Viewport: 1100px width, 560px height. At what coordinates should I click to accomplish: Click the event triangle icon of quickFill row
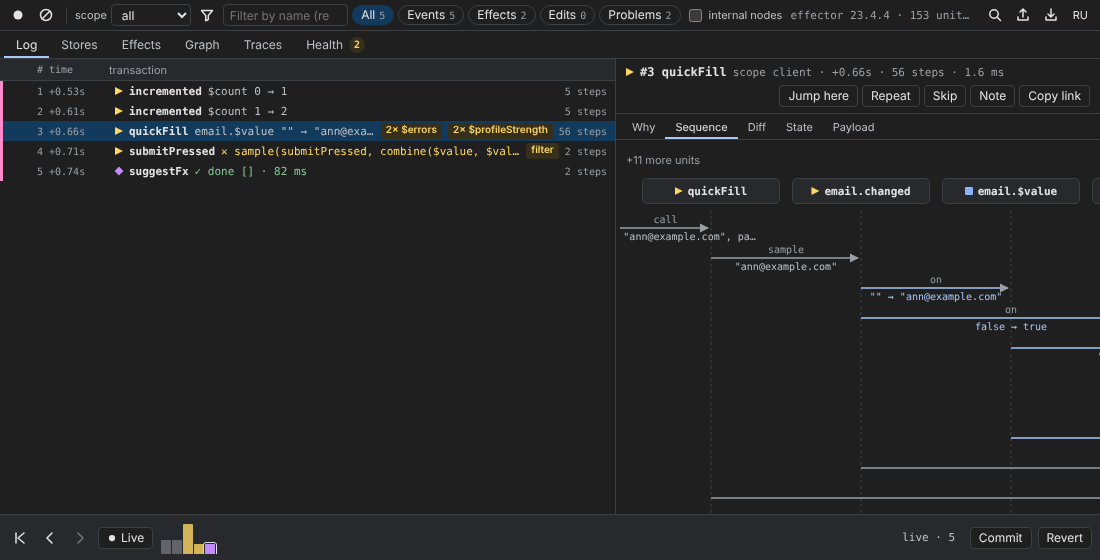pyautogui.click(x=119, y=131)
